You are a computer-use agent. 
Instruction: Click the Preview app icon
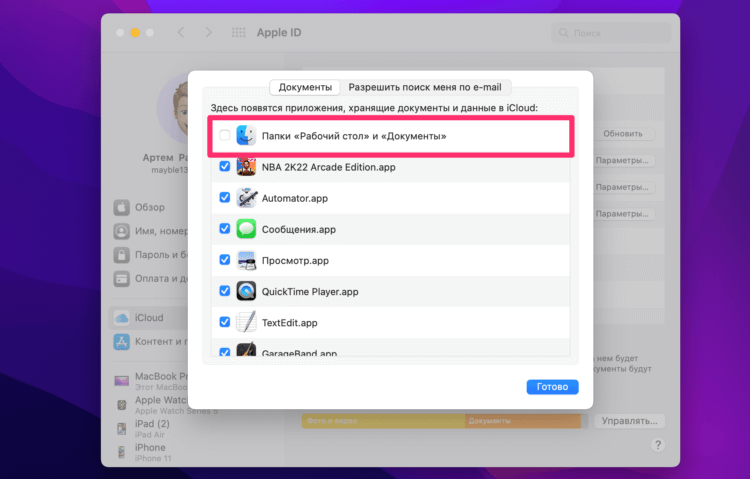pyautogui.click(x=246, y=260)
